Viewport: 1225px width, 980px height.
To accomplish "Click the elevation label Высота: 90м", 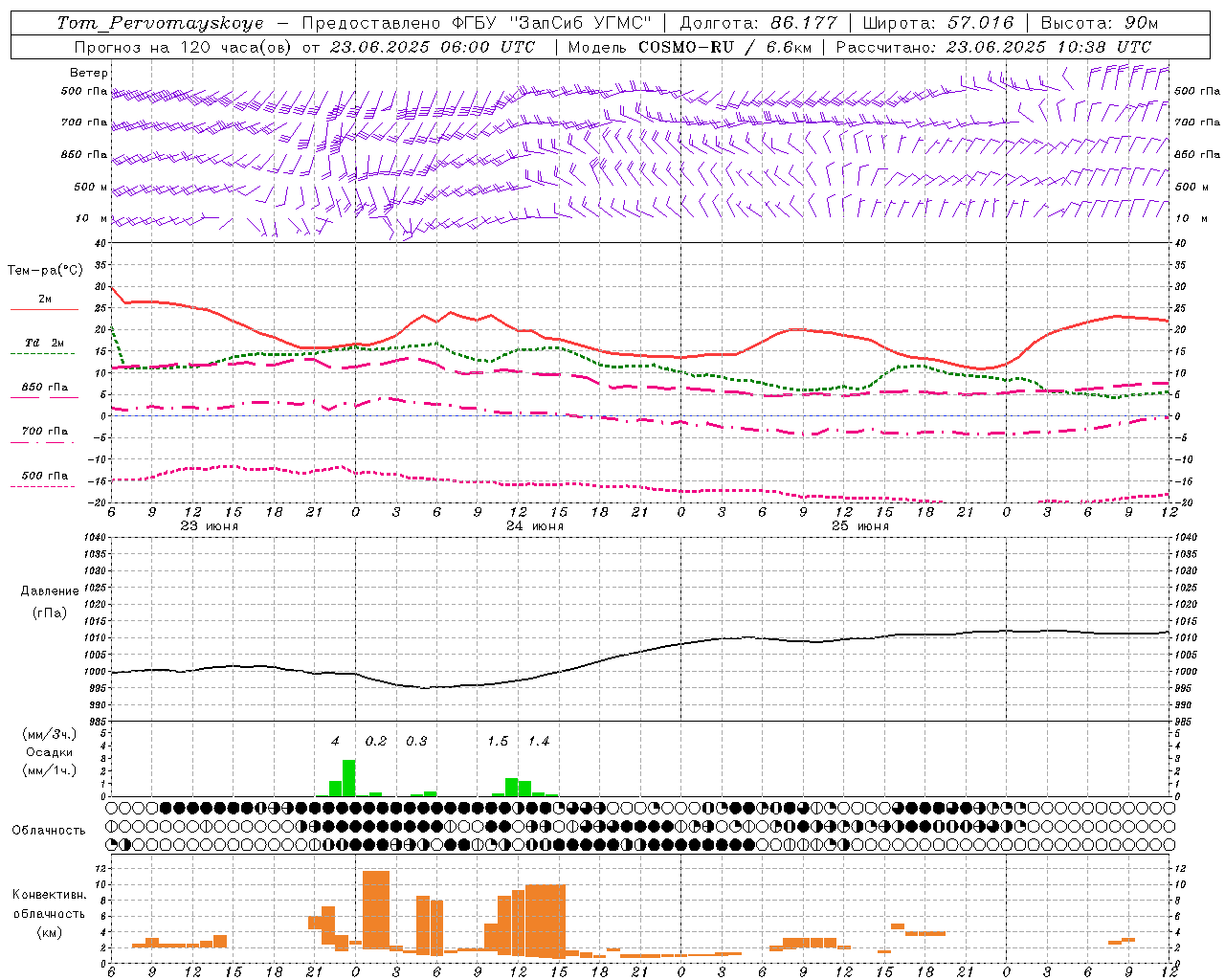I will click(1099, 23).
